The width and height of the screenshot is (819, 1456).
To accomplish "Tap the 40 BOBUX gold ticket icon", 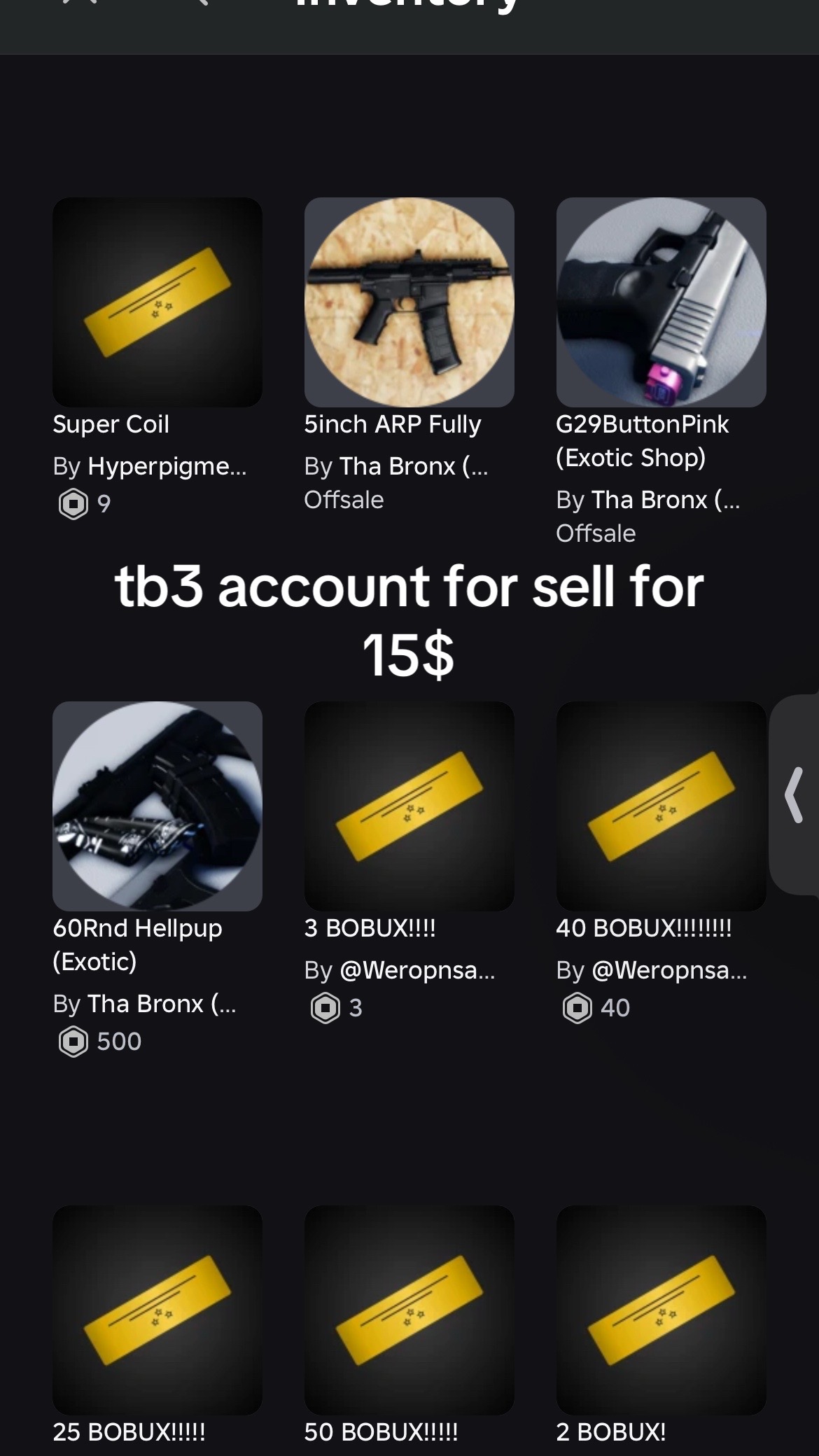I will (x=661, y=806).
